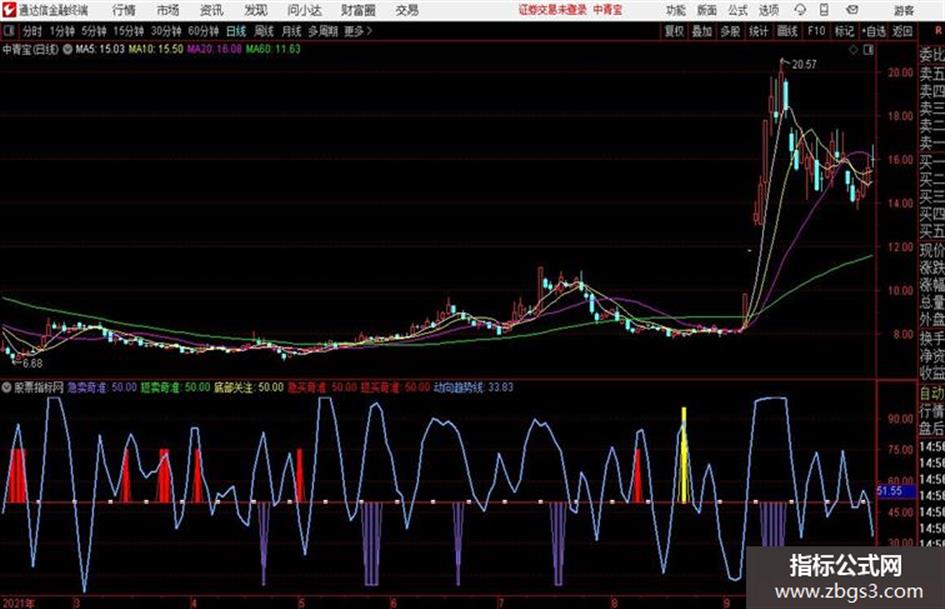Screen dimensions: 945x609
Task: Open the mail envelope icon
Action: click(x=852, y=10)
